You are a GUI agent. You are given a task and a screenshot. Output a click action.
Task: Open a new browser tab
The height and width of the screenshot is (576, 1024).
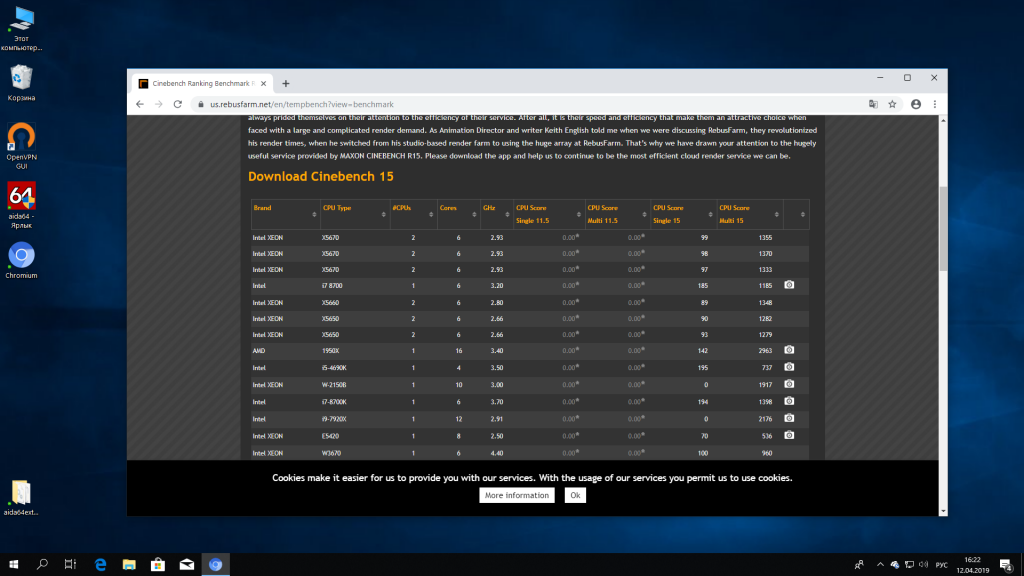tap(285, 83)
